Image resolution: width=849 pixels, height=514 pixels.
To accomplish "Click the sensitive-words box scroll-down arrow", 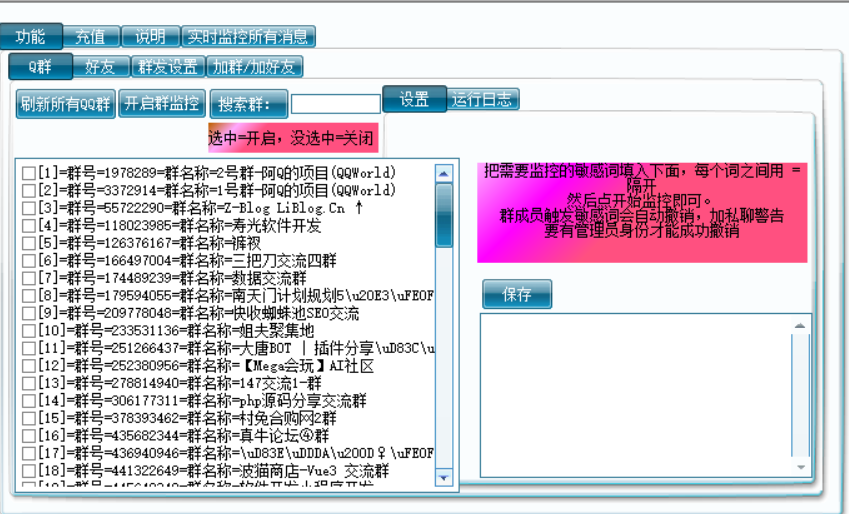I will coord(800,467).
